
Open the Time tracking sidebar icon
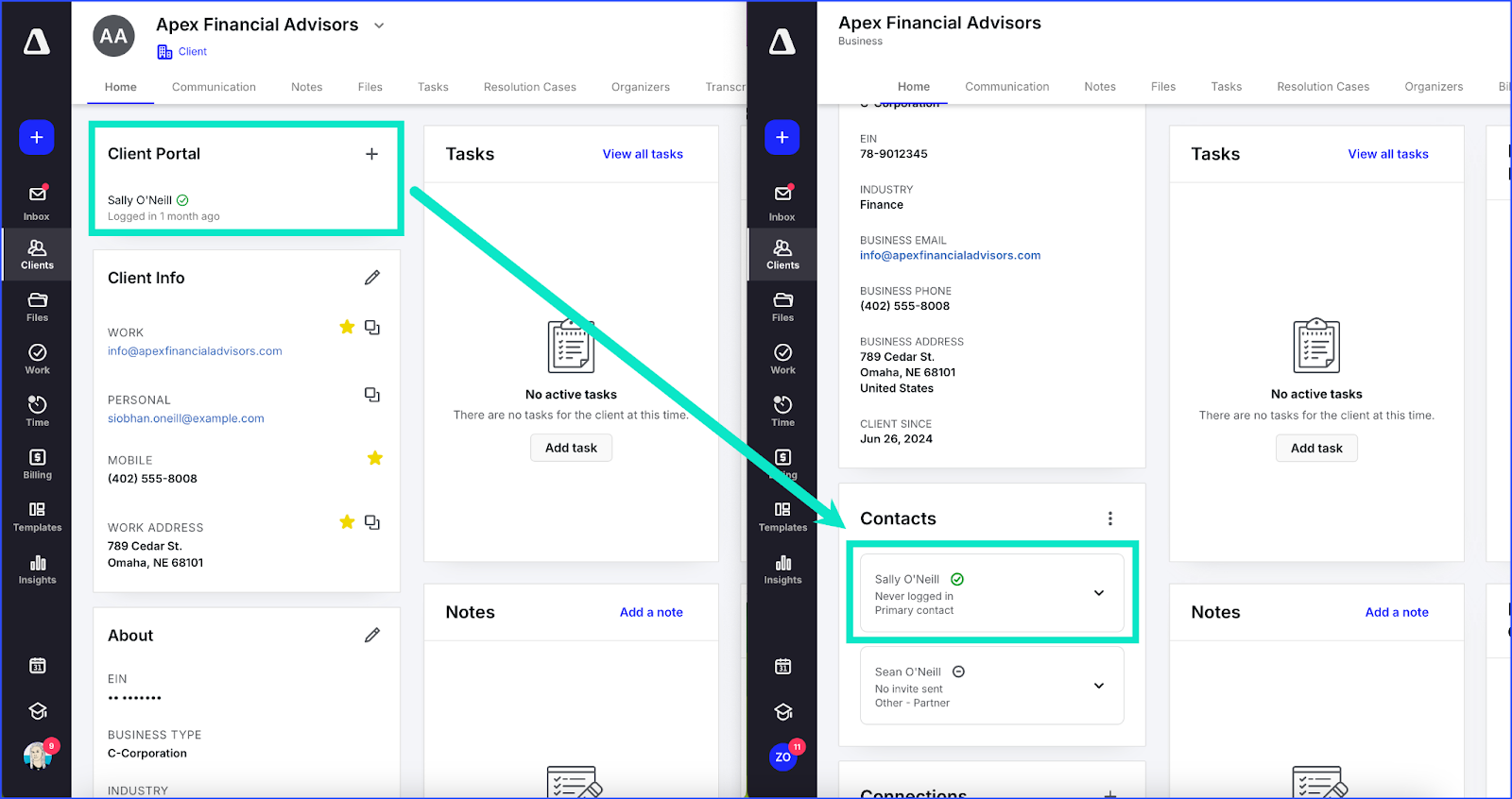[x=37, y=412]
